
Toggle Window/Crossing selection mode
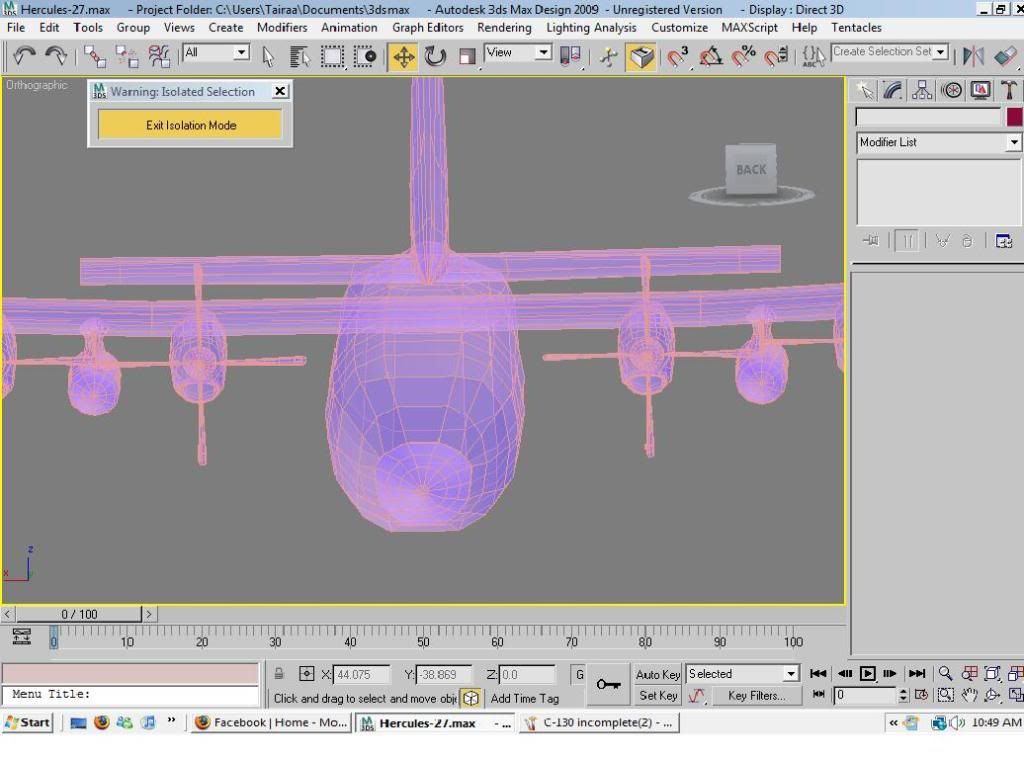pos(365,57)
